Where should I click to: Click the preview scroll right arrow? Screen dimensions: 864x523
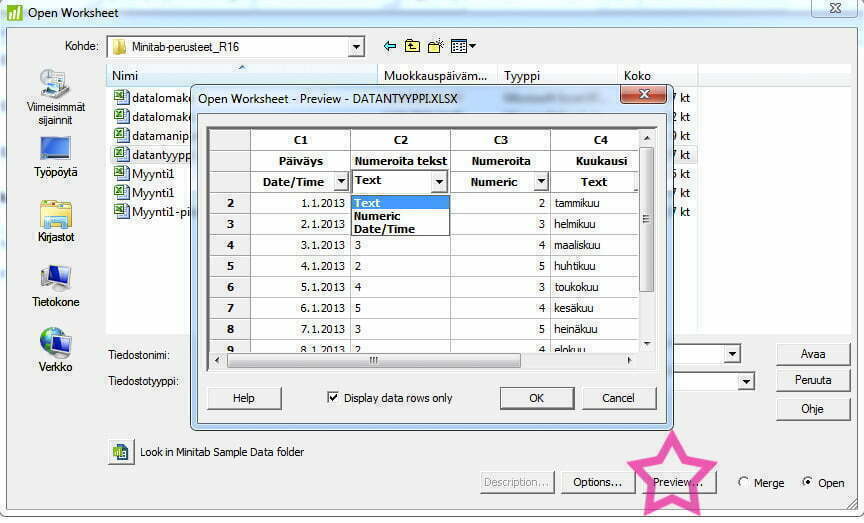tap(629, 360)
